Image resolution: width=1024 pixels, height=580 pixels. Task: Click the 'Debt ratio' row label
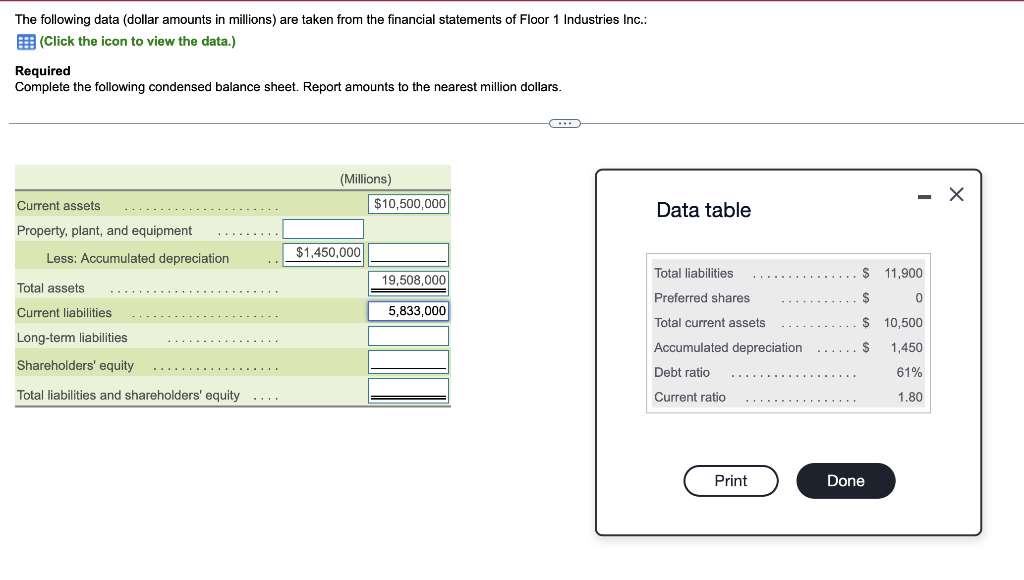pyautogui.click(x=682, y=372)
